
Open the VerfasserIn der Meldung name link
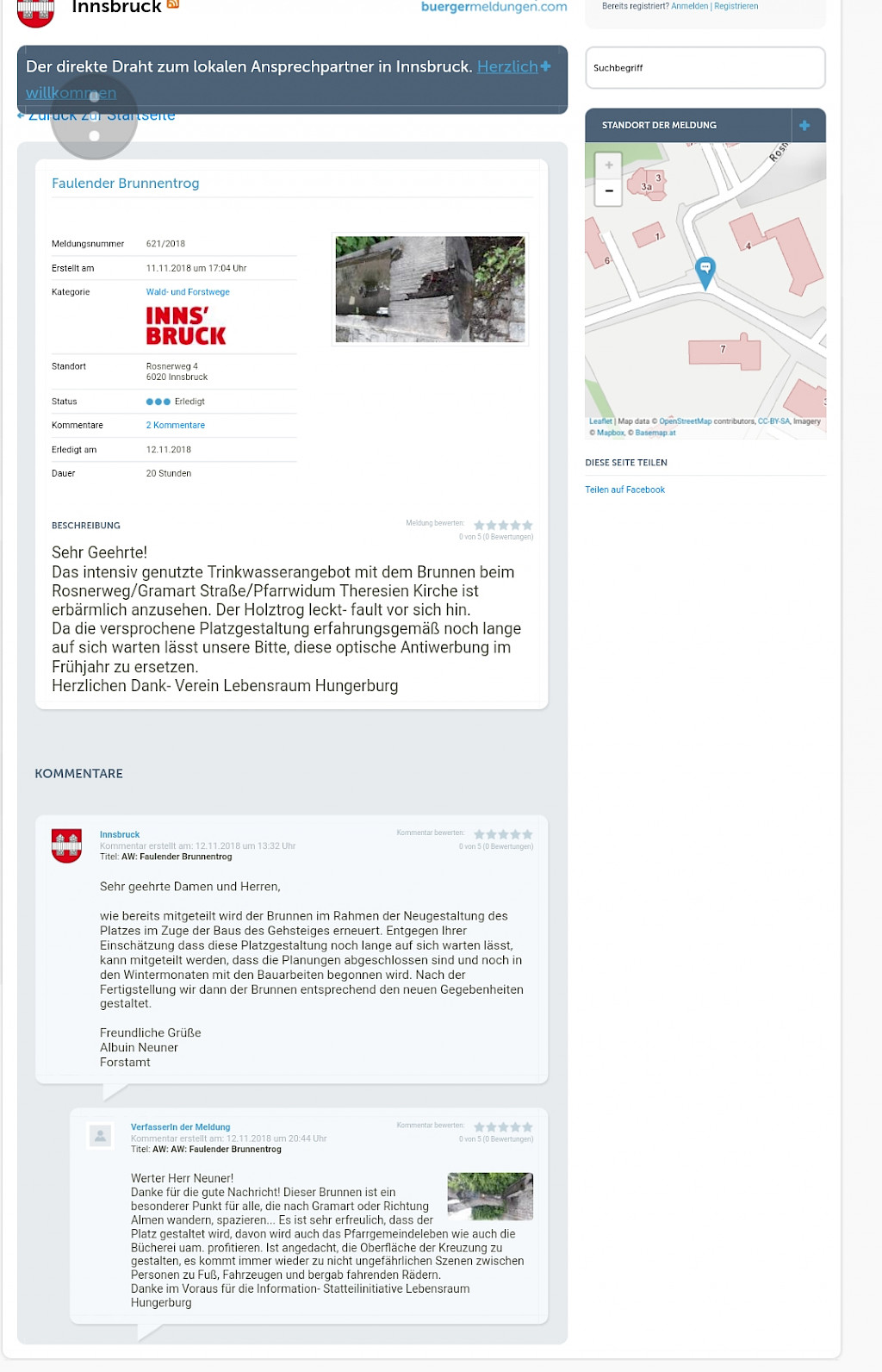tap(181, 1127)
